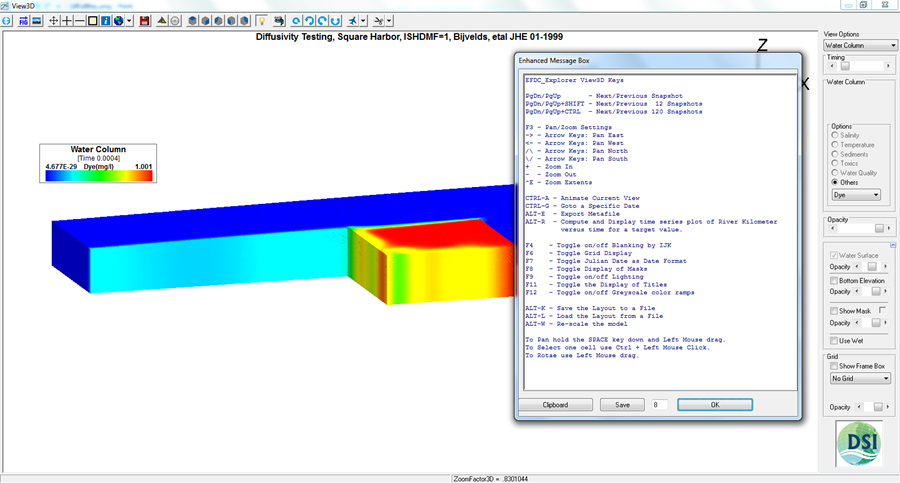Click the Timing slider thumb
The height and width of the screenshot is (483, 900).
pos(845,66)
